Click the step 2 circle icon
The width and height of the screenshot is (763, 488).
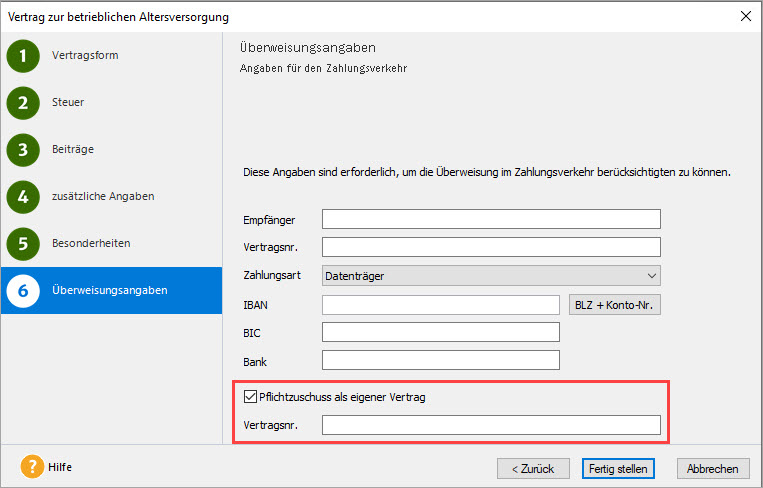(23, 103)
